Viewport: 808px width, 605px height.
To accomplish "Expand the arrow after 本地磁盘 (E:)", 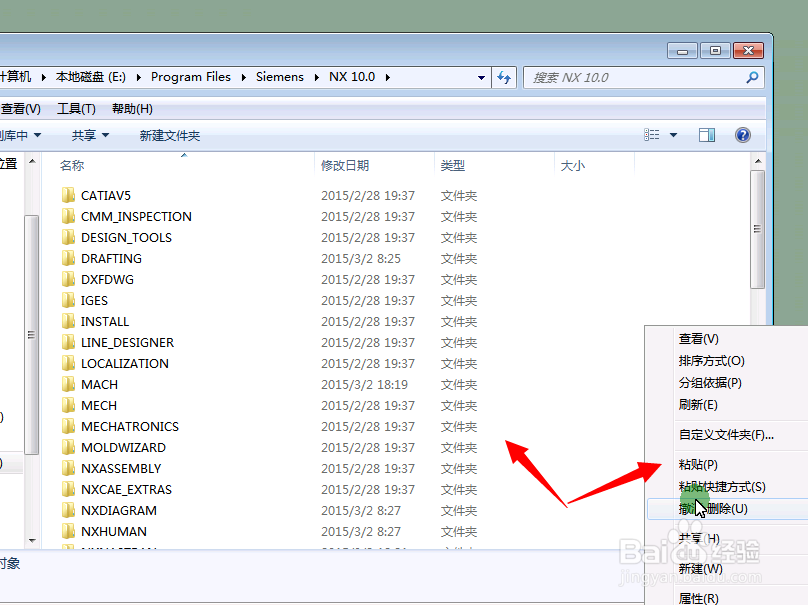I will click(139, 77).
